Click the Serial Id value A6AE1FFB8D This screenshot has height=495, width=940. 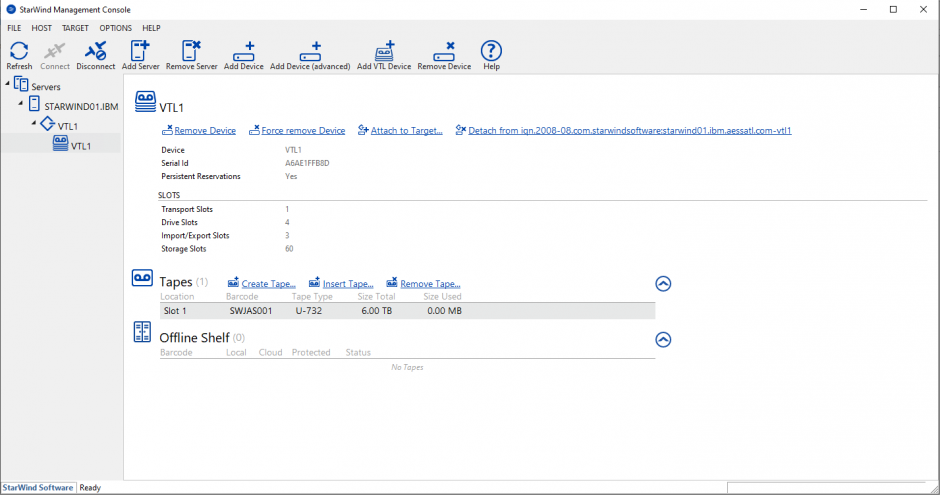pos(307,163)
